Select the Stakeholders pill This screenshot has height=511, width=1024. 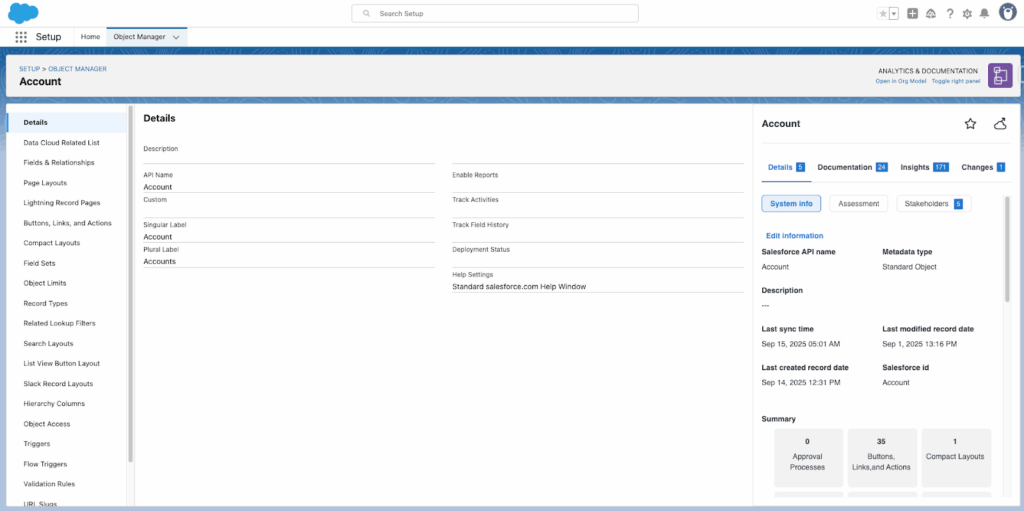[932, 204]
